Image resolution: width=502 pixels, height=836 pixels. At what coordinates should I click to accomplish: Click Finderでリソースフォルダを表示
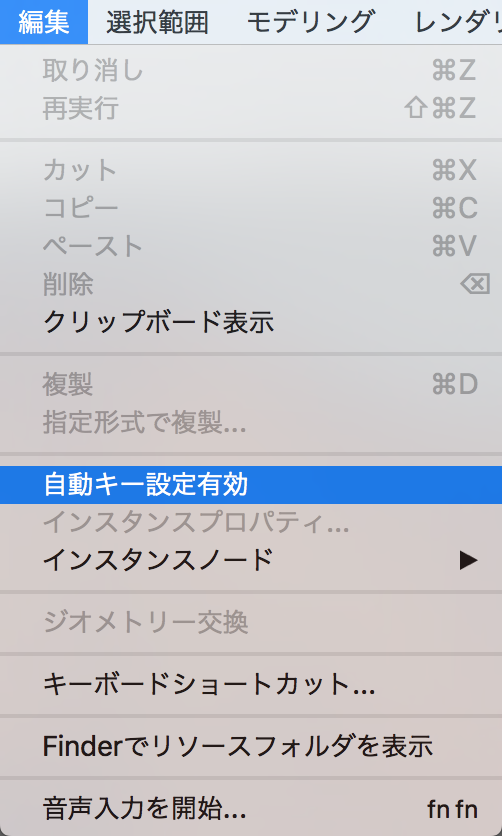(251, 747)
